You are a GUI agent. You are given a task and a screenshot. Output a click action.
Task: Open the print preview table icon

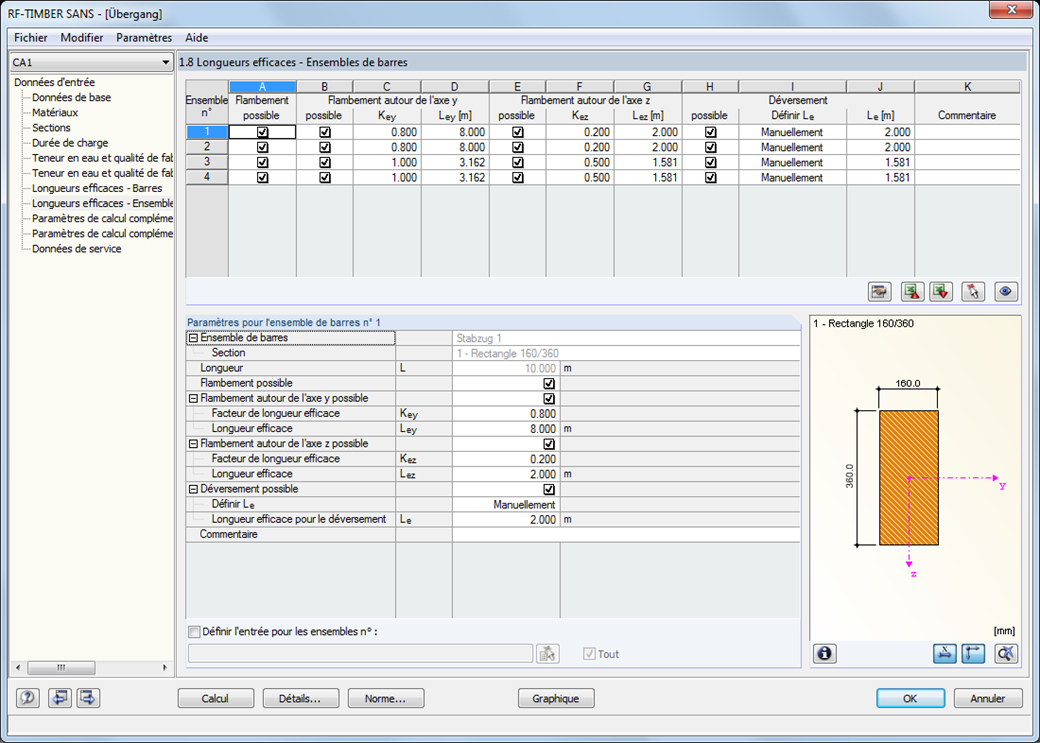click(878, 291)
